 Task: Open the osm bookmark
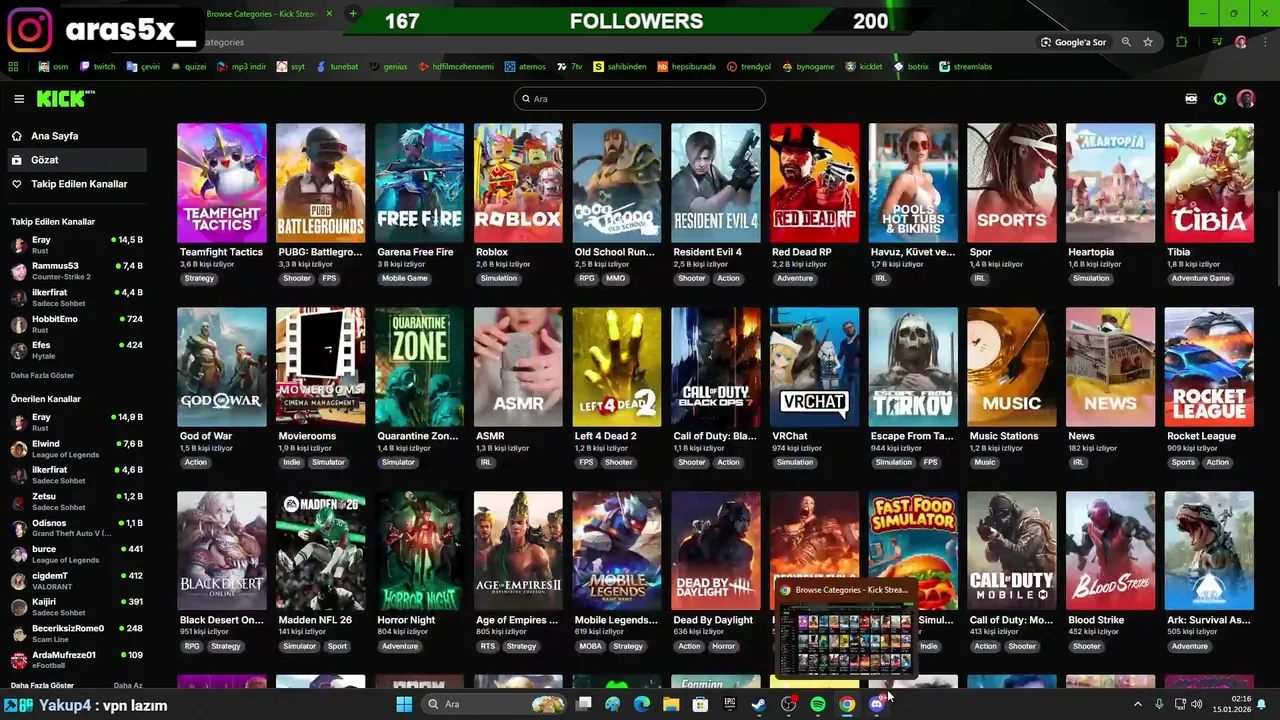pyautogui.click(x=54, y=67)
